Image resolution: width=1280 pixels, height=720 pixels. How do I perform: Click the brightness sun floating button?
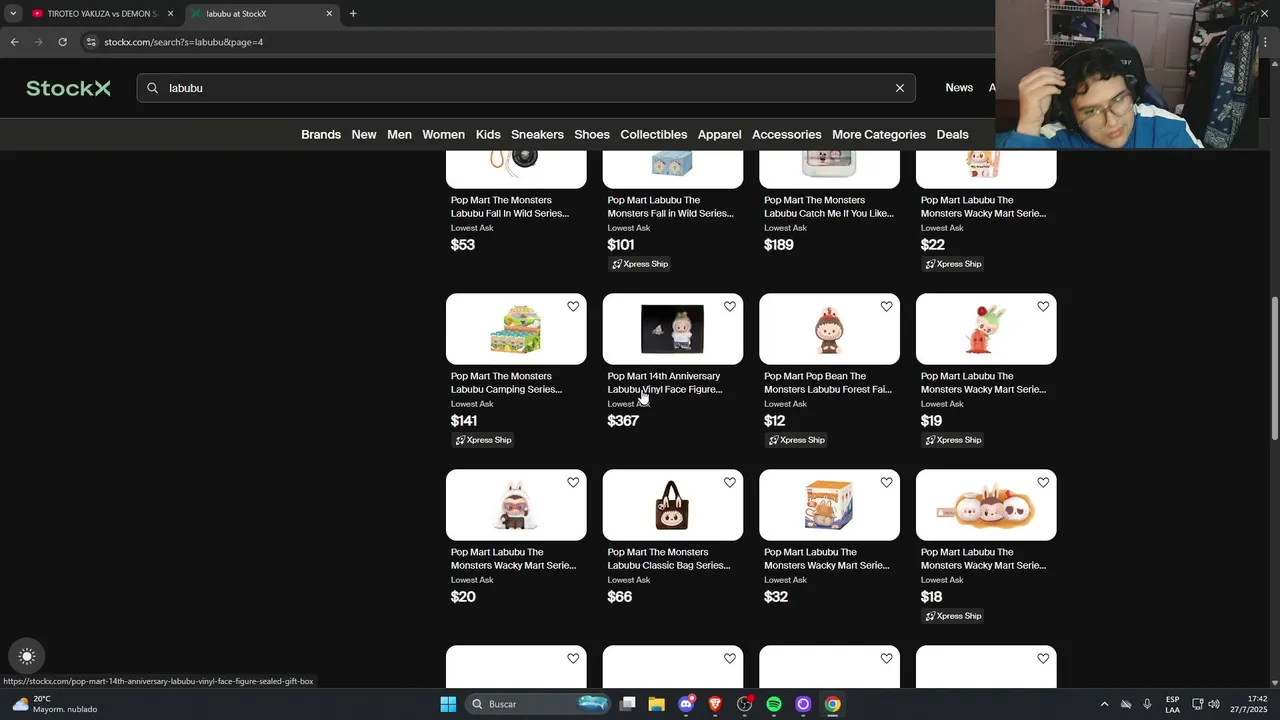pyautogui.click(x=27, y=657)
